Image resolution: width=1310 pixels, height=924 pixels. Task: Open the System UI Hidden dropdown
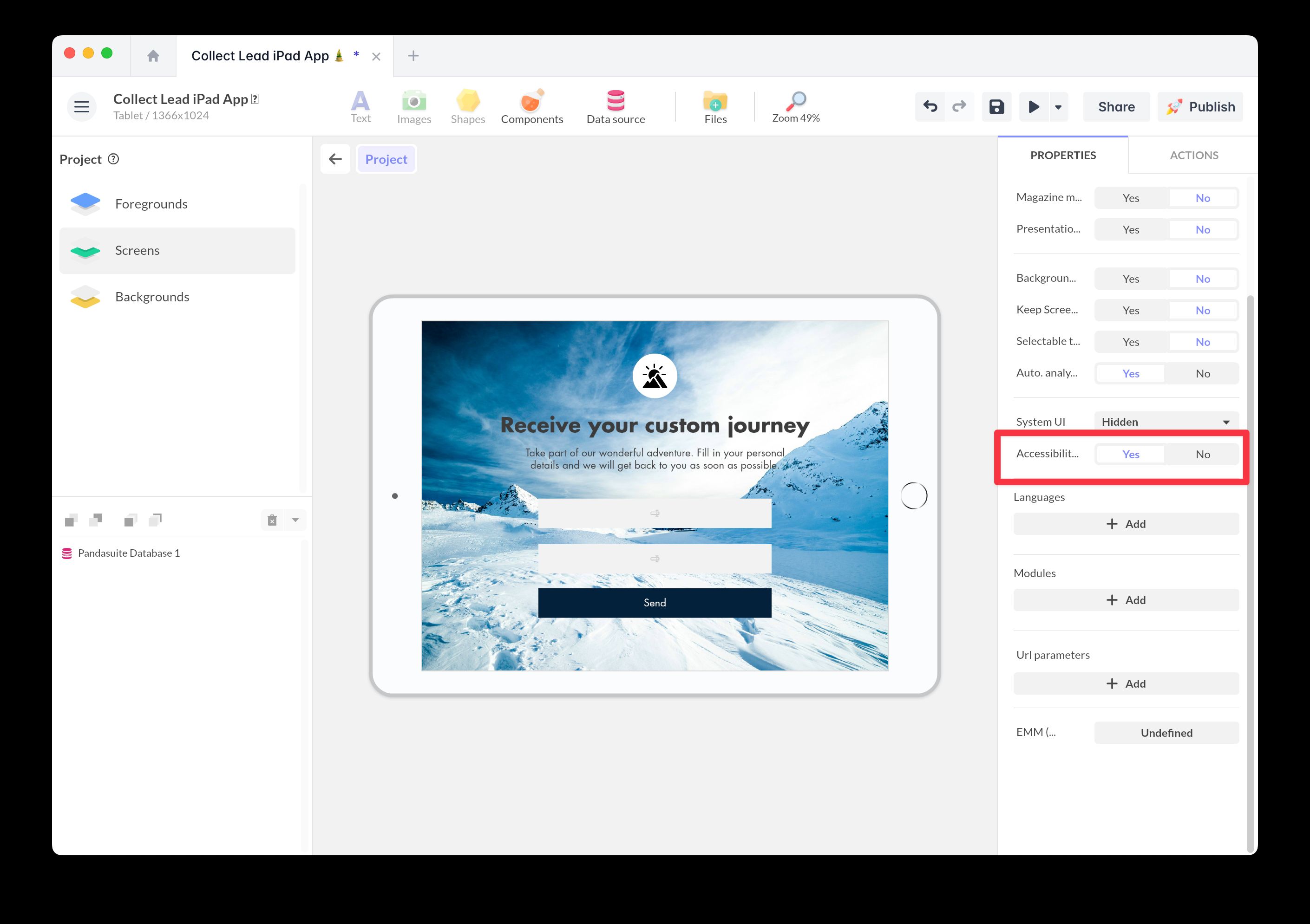1166,422
